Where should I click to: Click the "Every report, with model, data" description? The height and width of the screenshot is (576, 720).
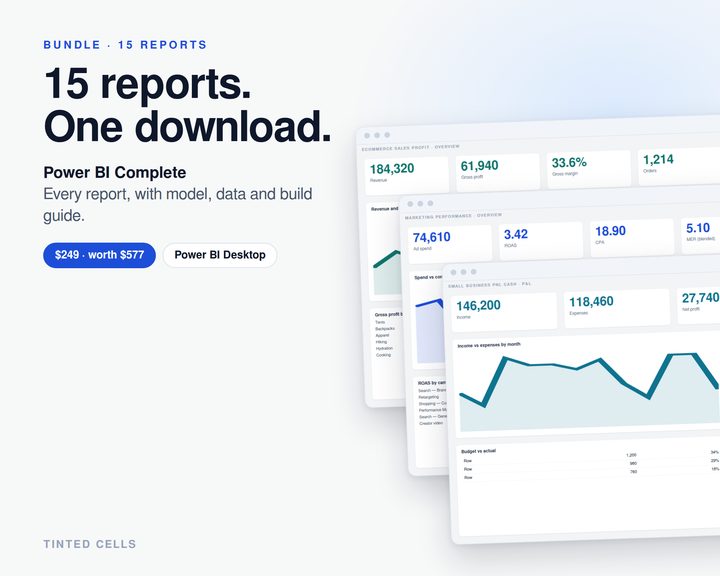click(x=178, y=204)
